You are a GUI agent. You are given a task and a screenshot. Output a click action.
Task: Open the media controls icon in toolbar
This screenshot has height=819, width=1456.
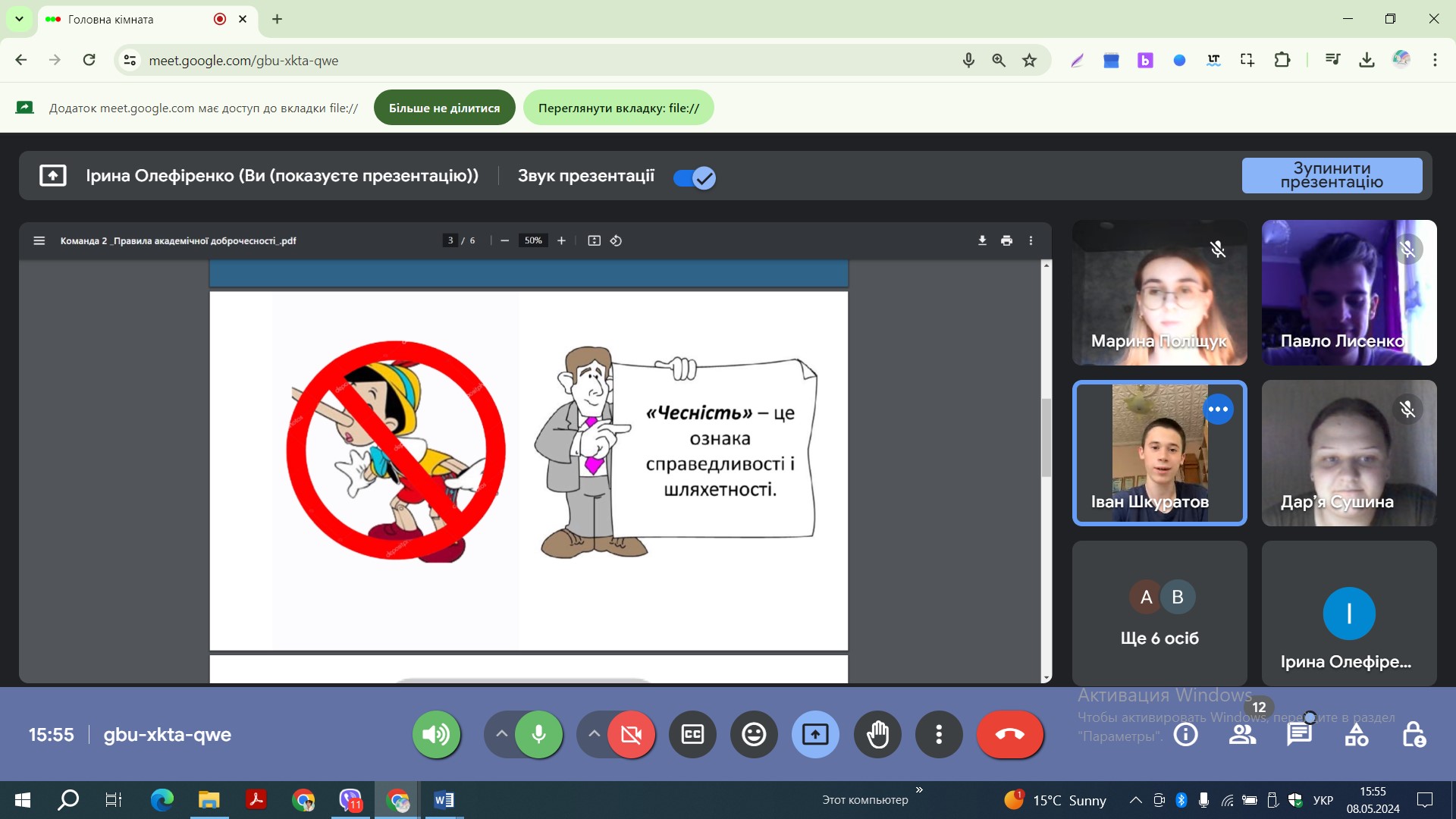(1332, 60)
